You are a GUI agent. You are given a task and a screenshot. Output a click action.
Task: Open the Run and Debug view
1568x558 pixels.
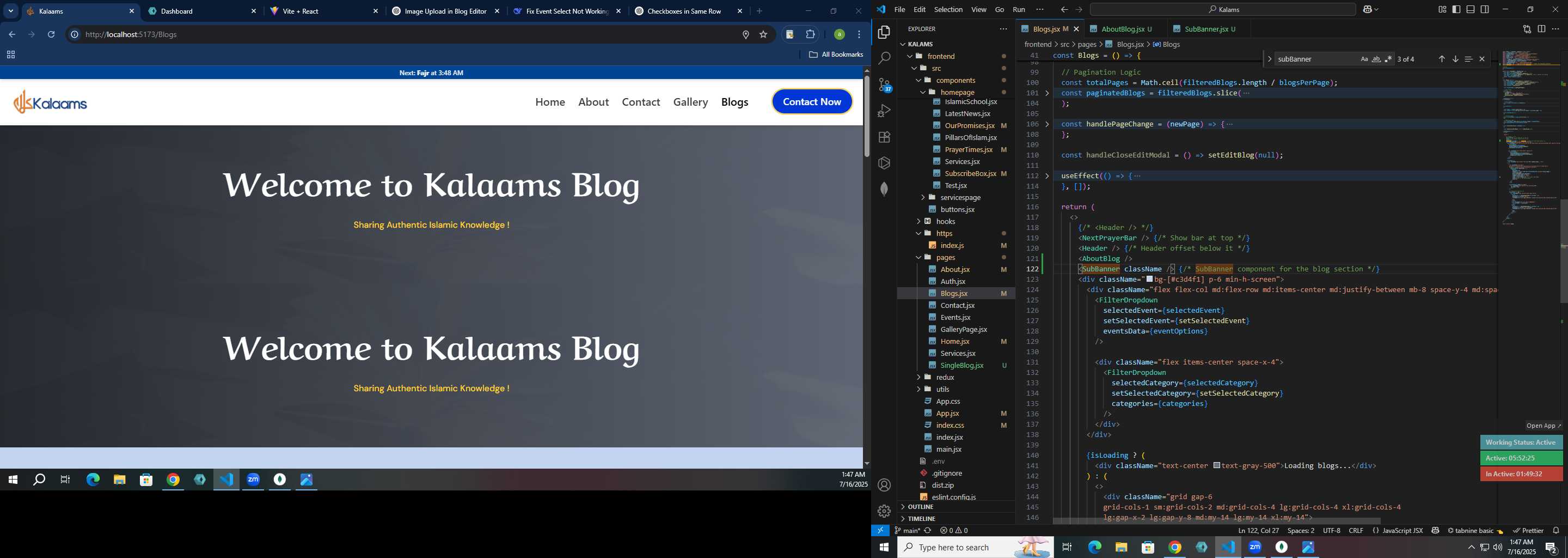tap(884, 110)
